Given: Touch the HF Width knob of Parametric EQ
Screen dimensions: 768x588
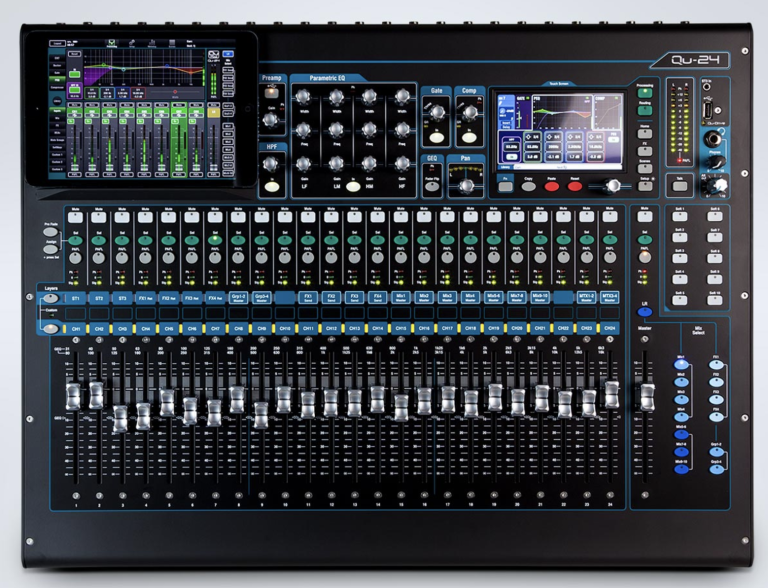Looking at the screenshot, I should 402,96.
